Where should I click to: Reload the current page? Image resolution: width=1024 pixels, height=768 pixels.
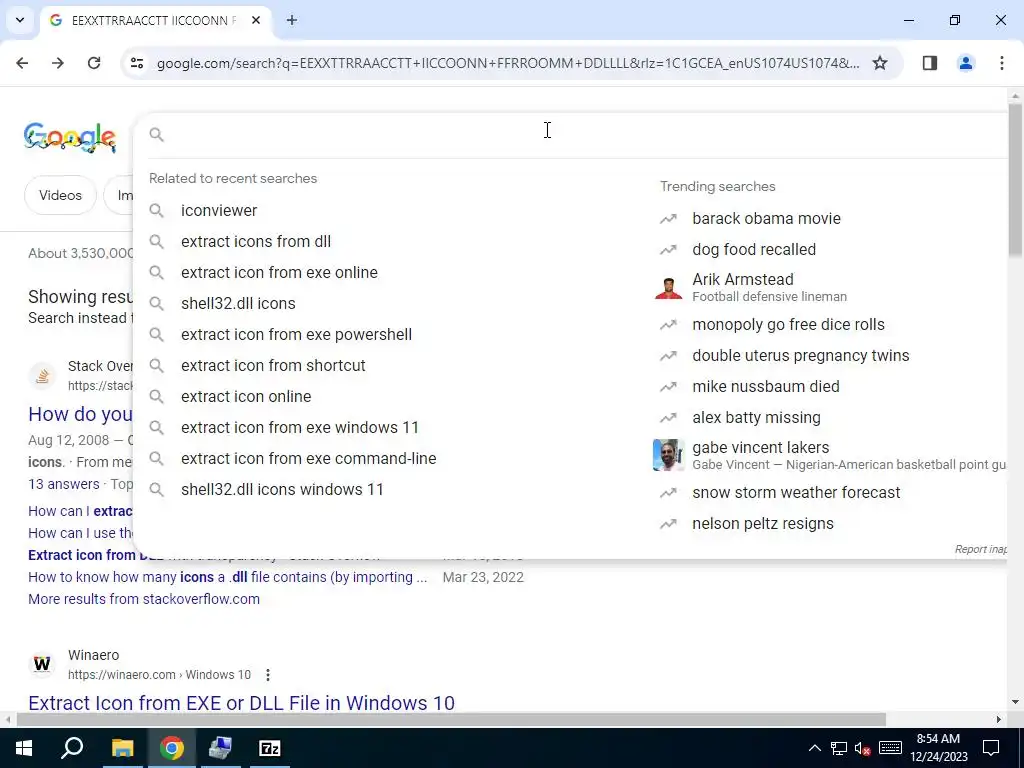point(94,63)
